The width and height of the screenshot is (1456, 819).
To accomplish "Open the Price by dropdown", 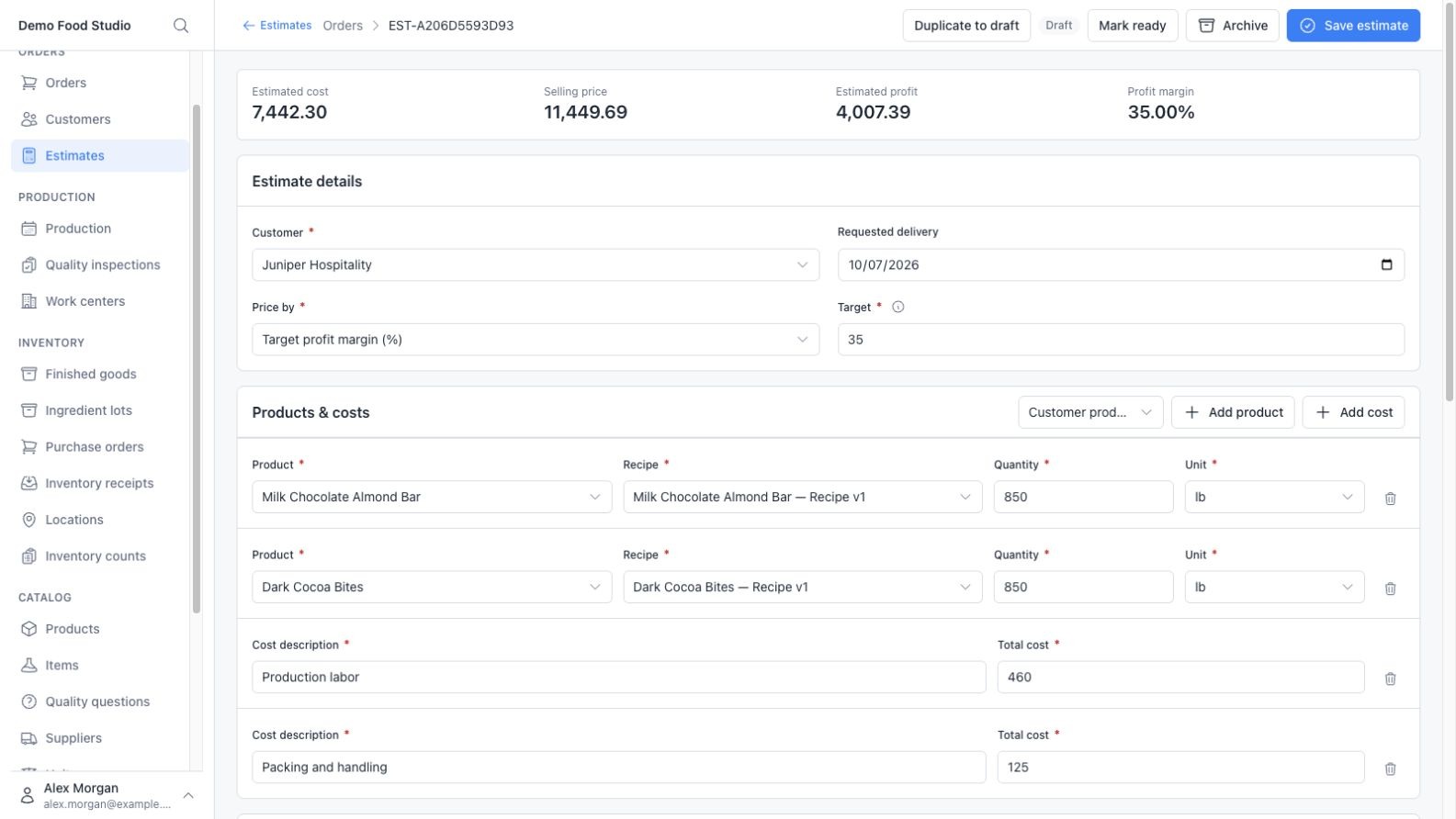I will coord(536,340).
